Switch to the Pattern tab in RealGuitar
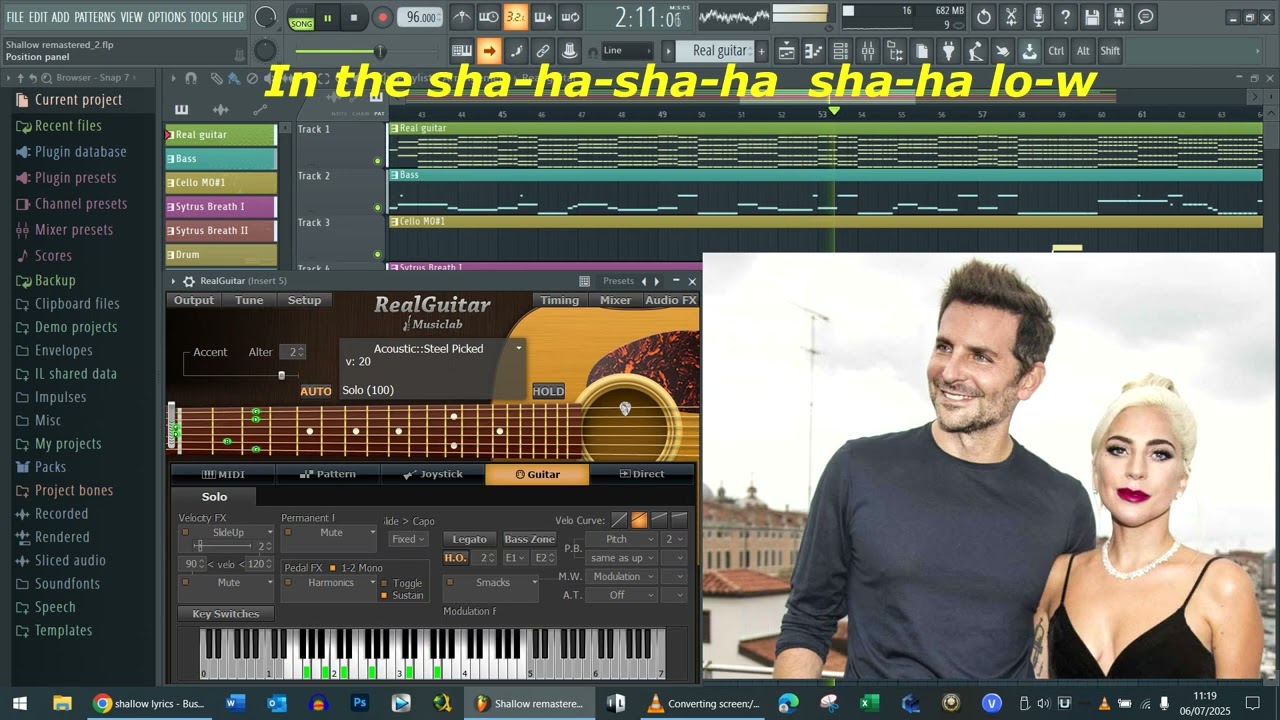 [329, 474]
